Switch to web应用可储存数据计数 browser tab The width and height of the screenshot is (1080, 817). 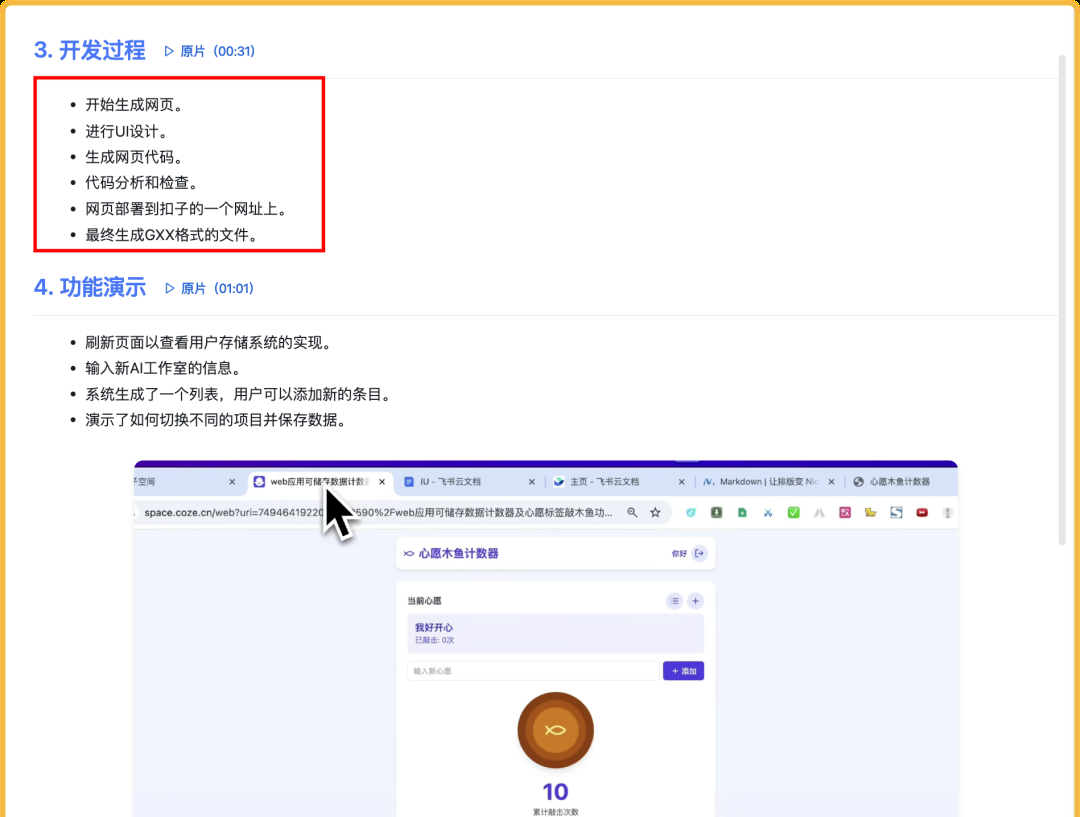click(x=319, y=482)
